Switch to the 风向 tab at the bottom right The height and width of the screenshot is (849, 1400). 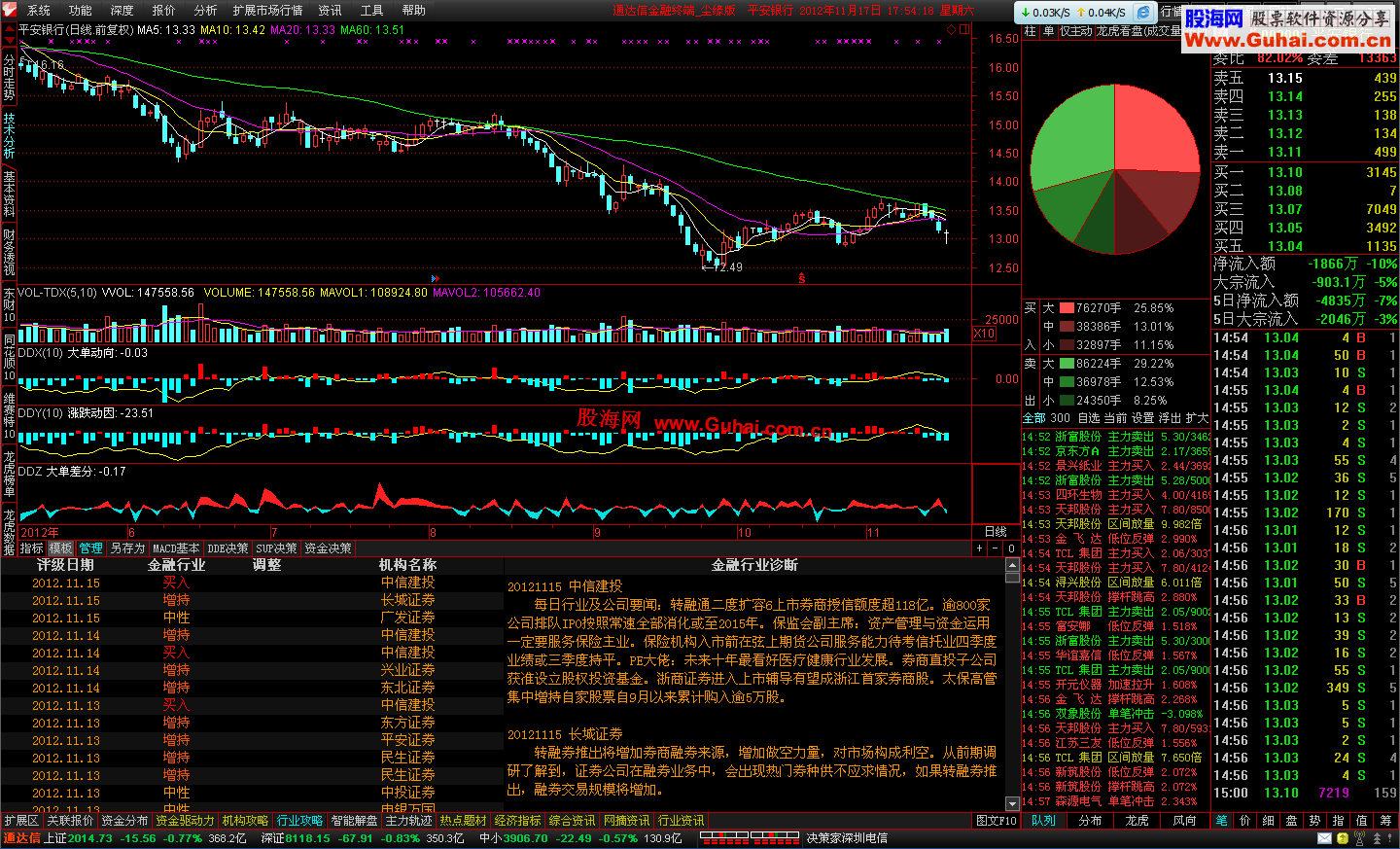(1184, 821)
